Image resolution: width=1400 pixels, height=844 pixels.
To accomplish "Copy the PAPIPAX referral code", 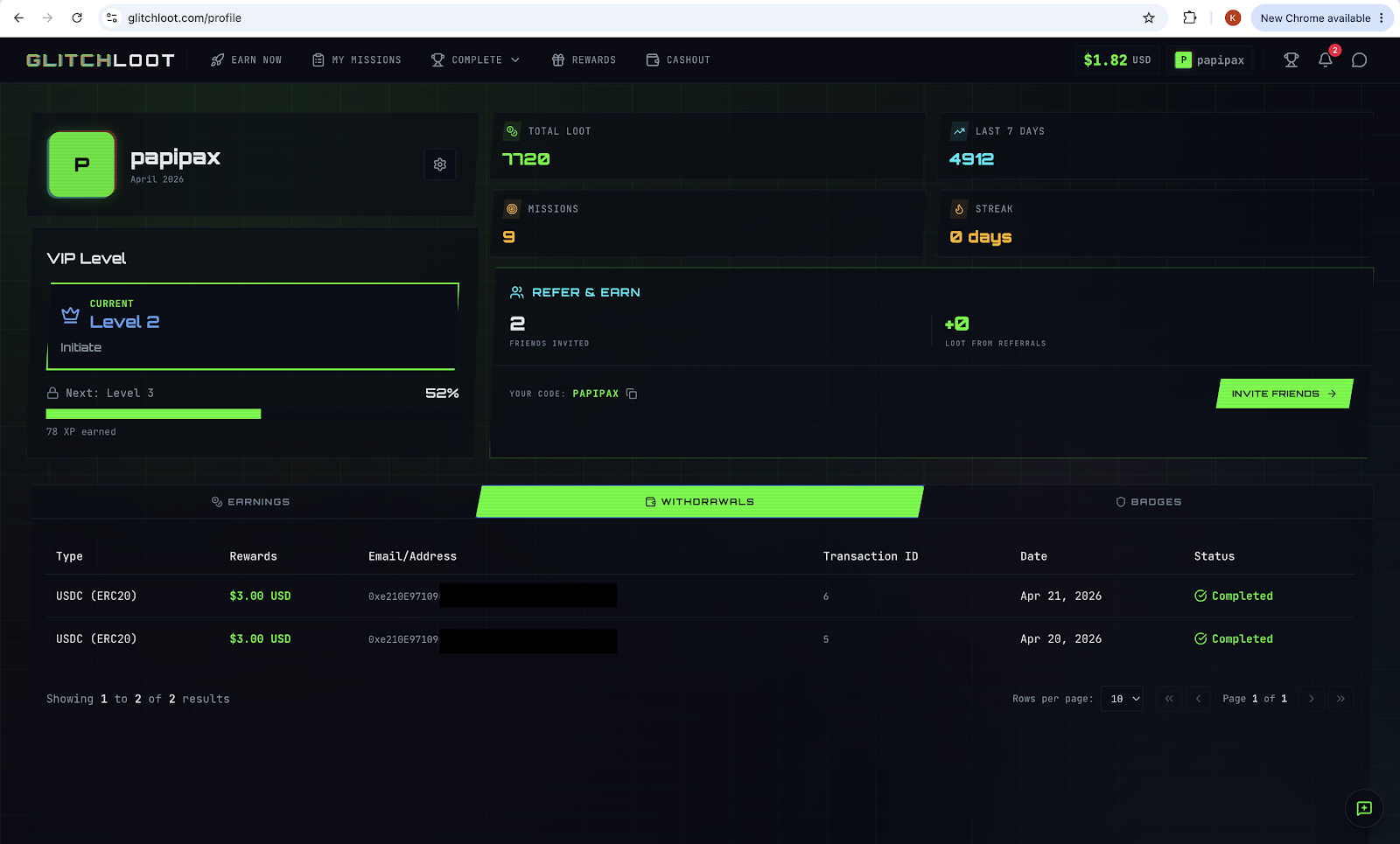I will click(x=632, y=394).
